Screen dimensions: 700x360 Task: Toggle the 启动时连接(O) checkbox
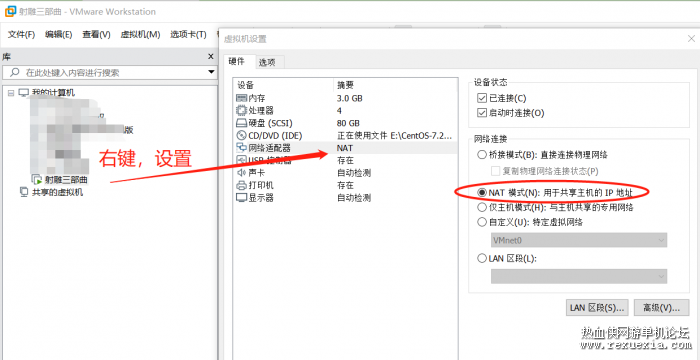click(481, 113)
